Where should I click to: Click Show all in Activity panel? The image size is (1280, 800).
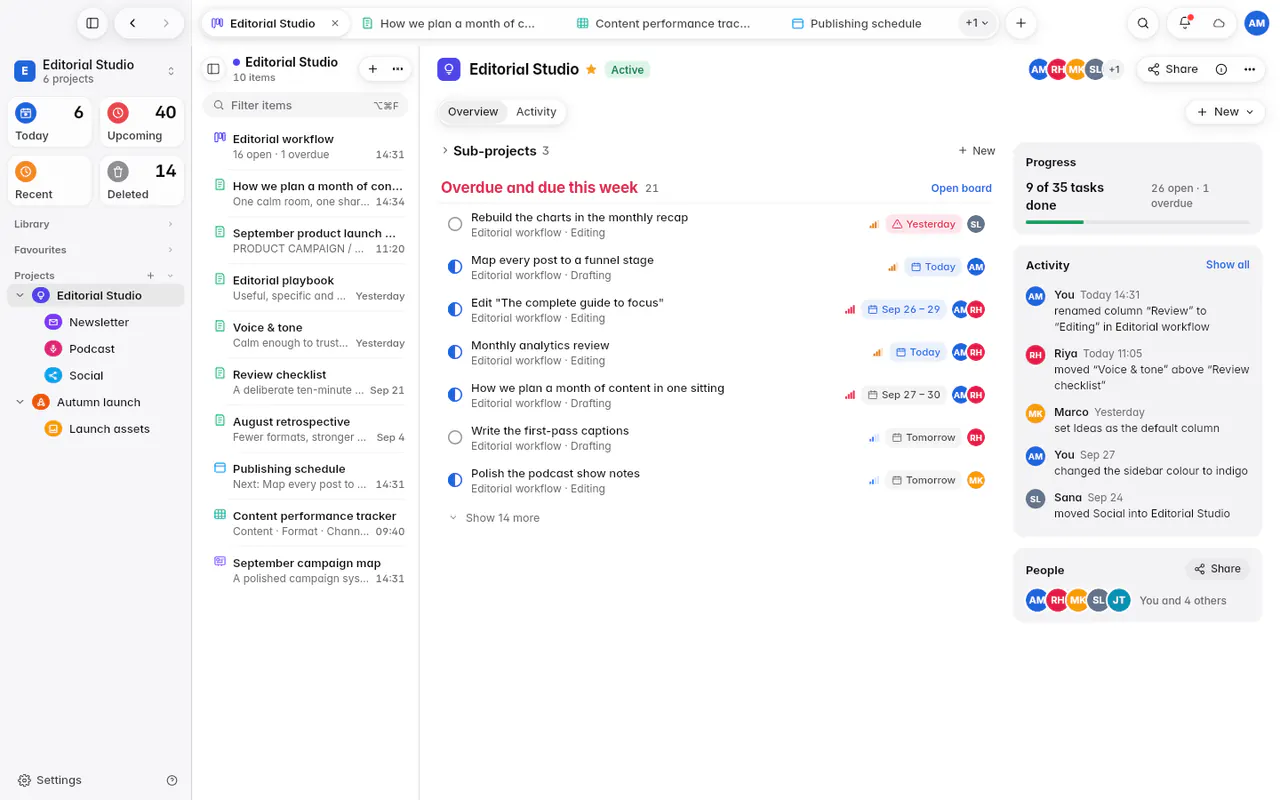click(x=1227, y=265)
